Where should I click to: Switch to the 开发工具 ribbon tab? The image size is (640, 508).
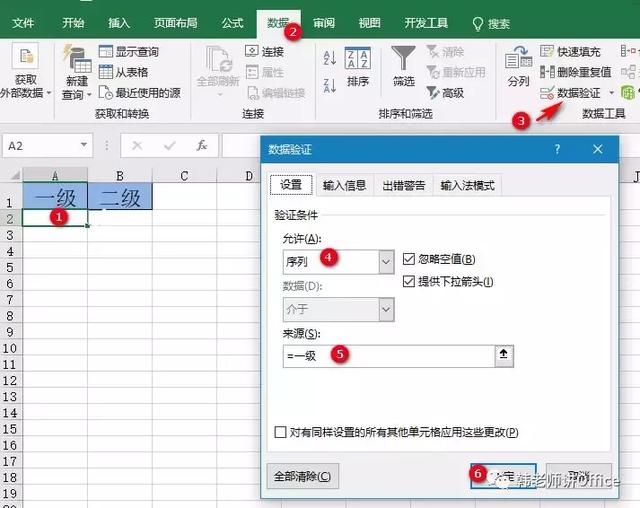tap(426, 23)
